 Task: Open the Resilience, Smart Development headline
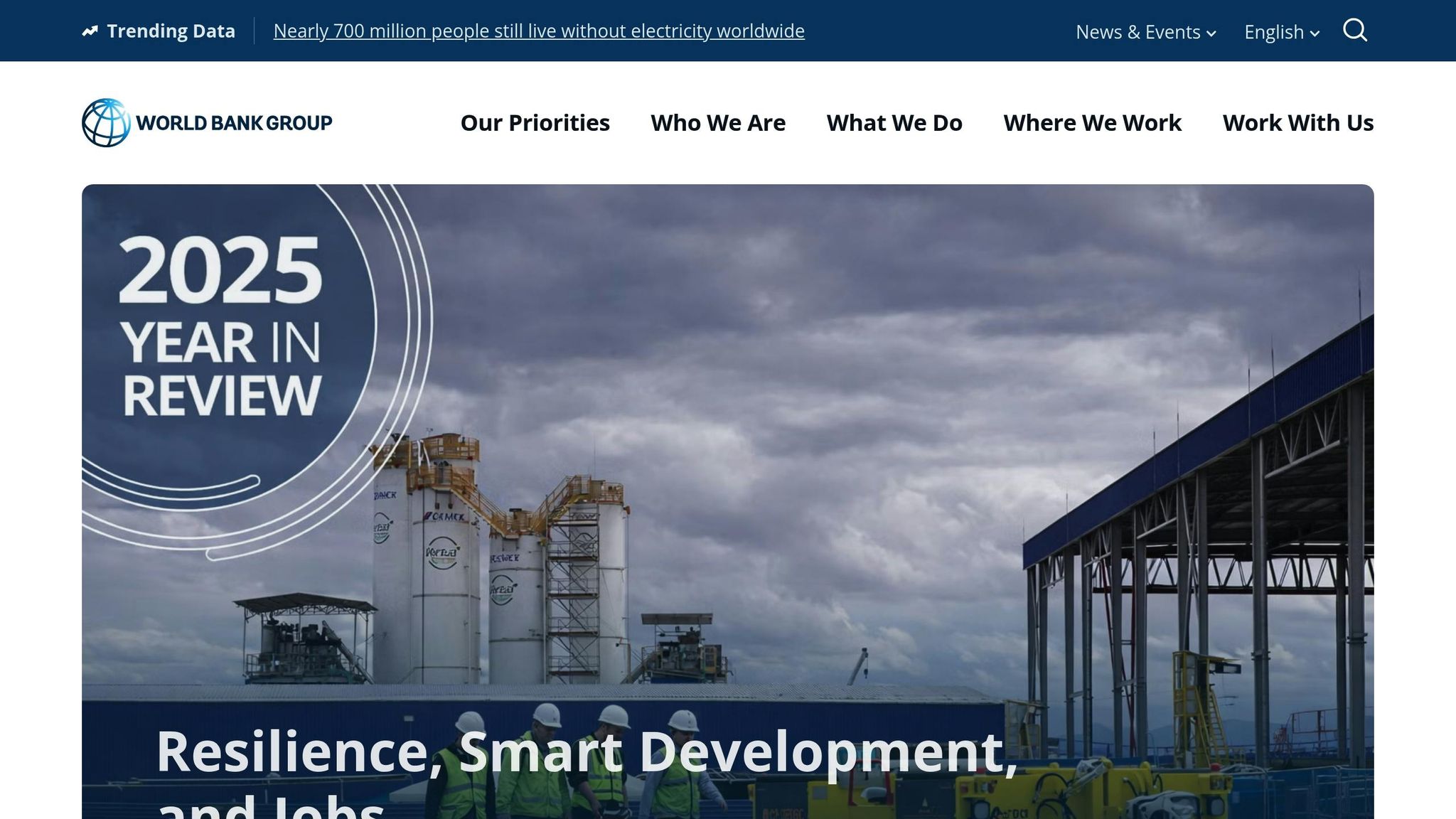pyautogui.click(x=587, y=752)
